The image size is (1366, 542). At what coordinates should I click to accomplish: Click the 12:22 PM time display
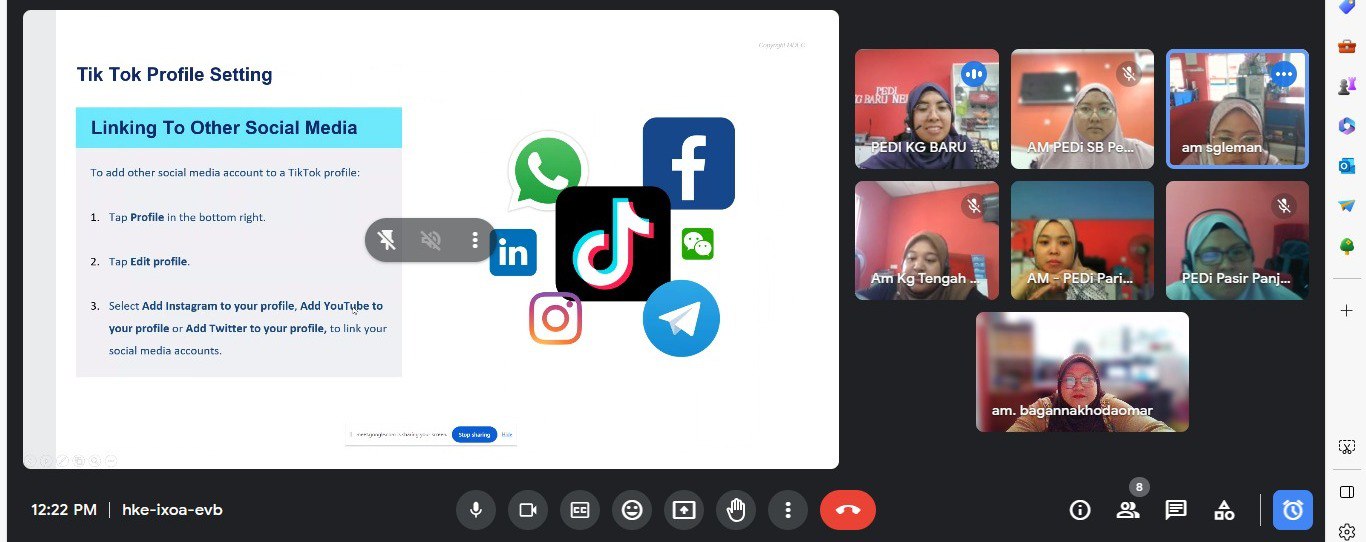(64, 510)
